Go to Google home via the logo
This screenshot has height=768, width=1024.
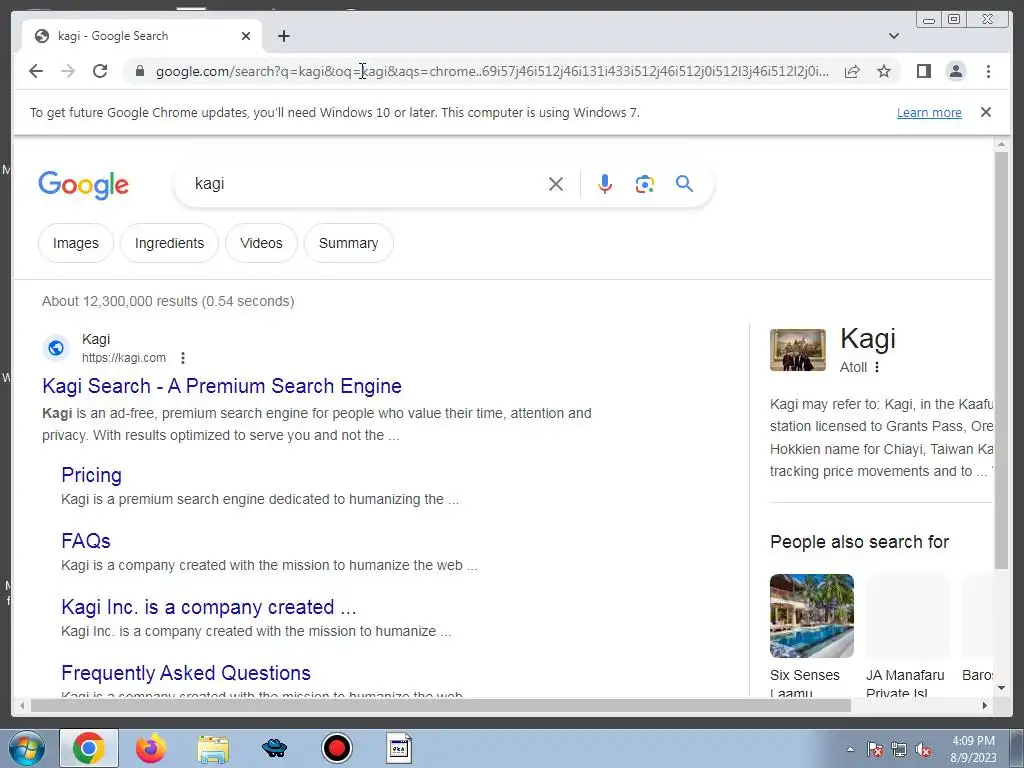pyautogui.click(x=84, y=185)
